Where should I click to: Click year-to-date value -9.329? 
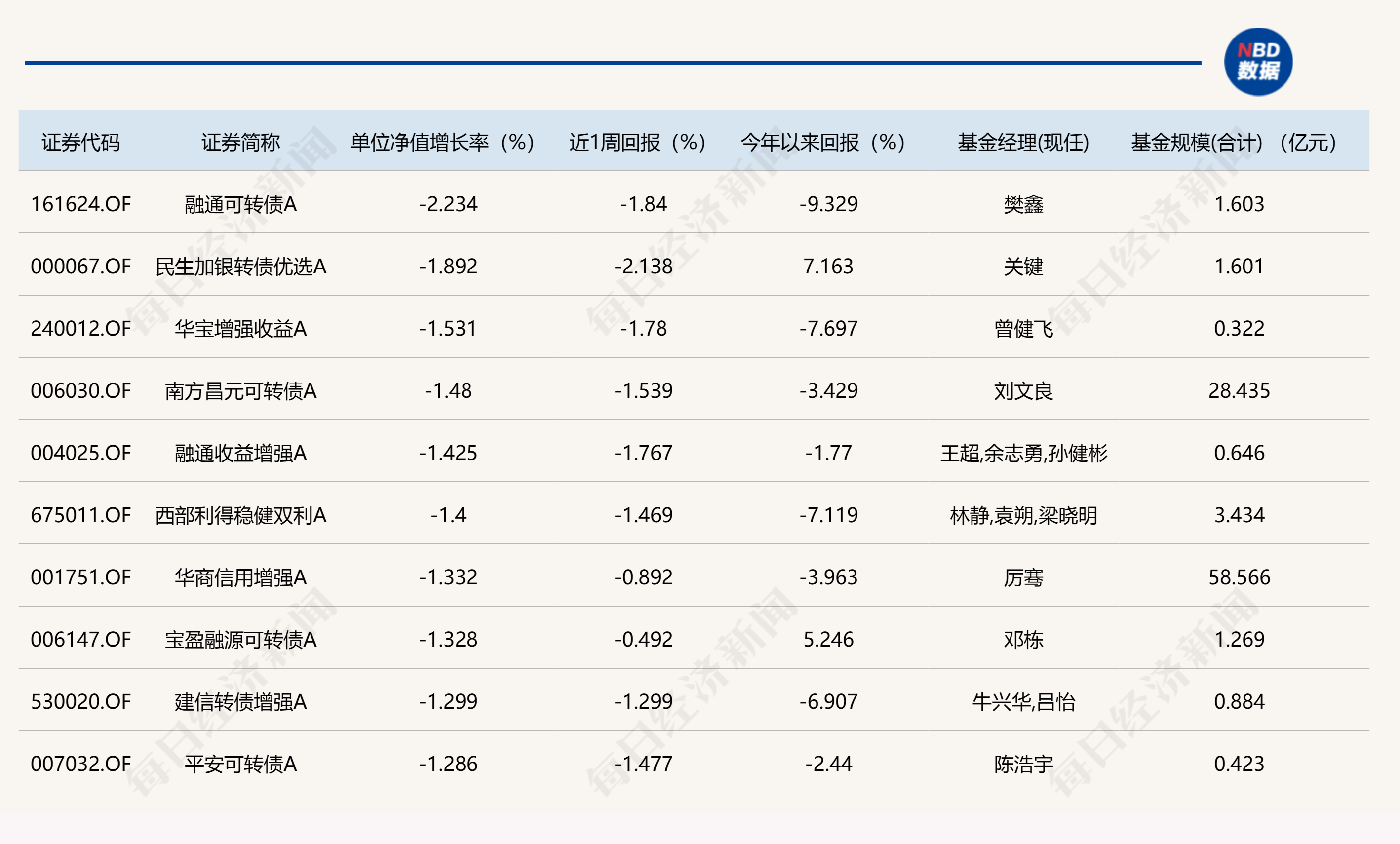click(828, 204)
